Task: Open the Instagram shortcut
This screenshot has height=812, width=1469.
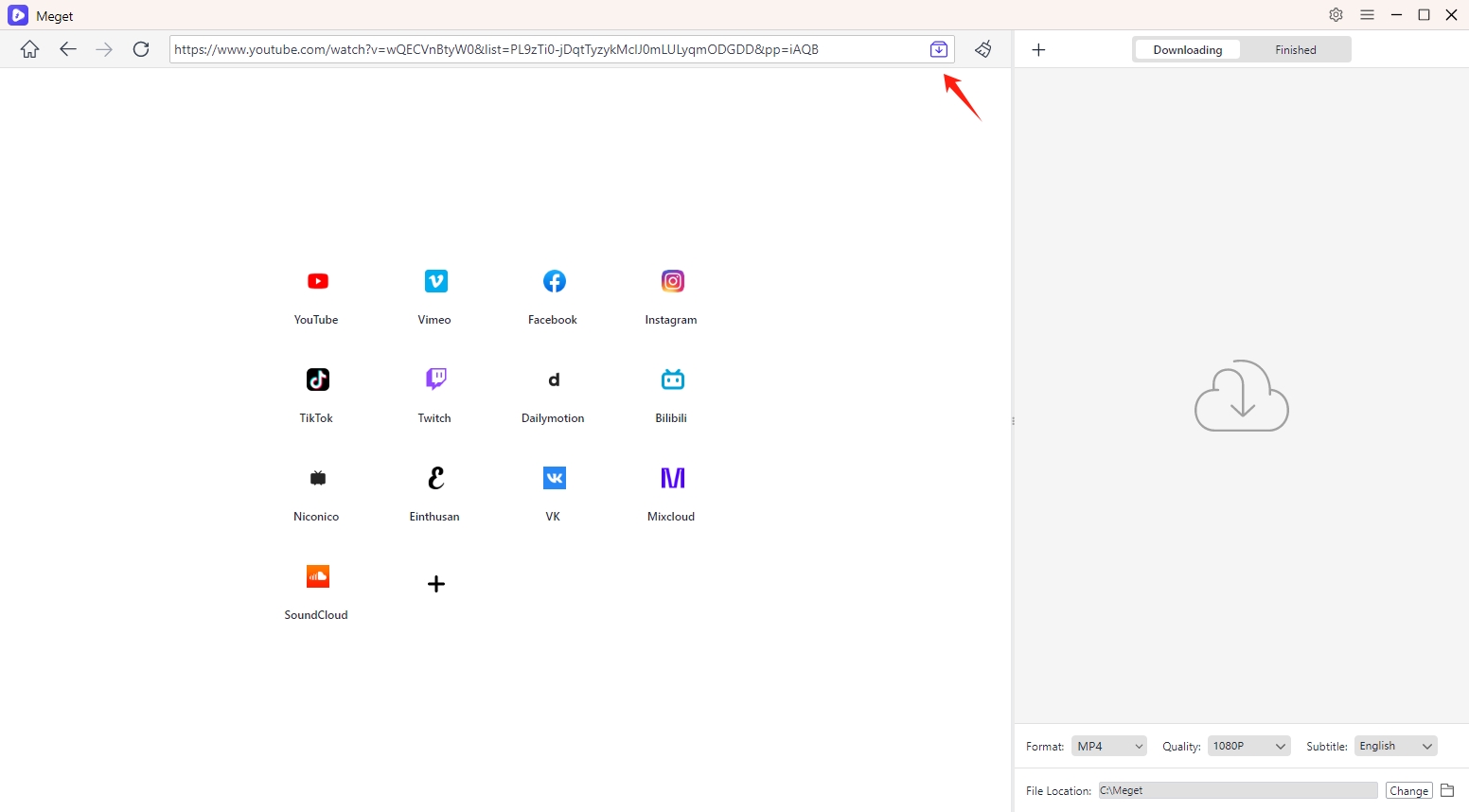Action: [672, 281]
